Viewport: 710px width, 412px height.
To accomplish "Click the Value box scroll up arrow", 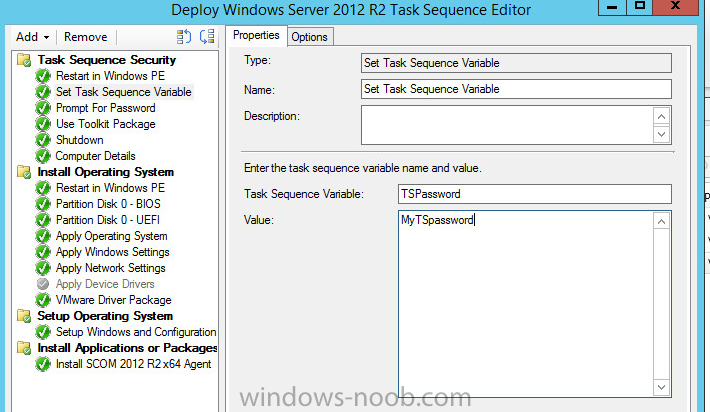I will click(x=662, y=221).
